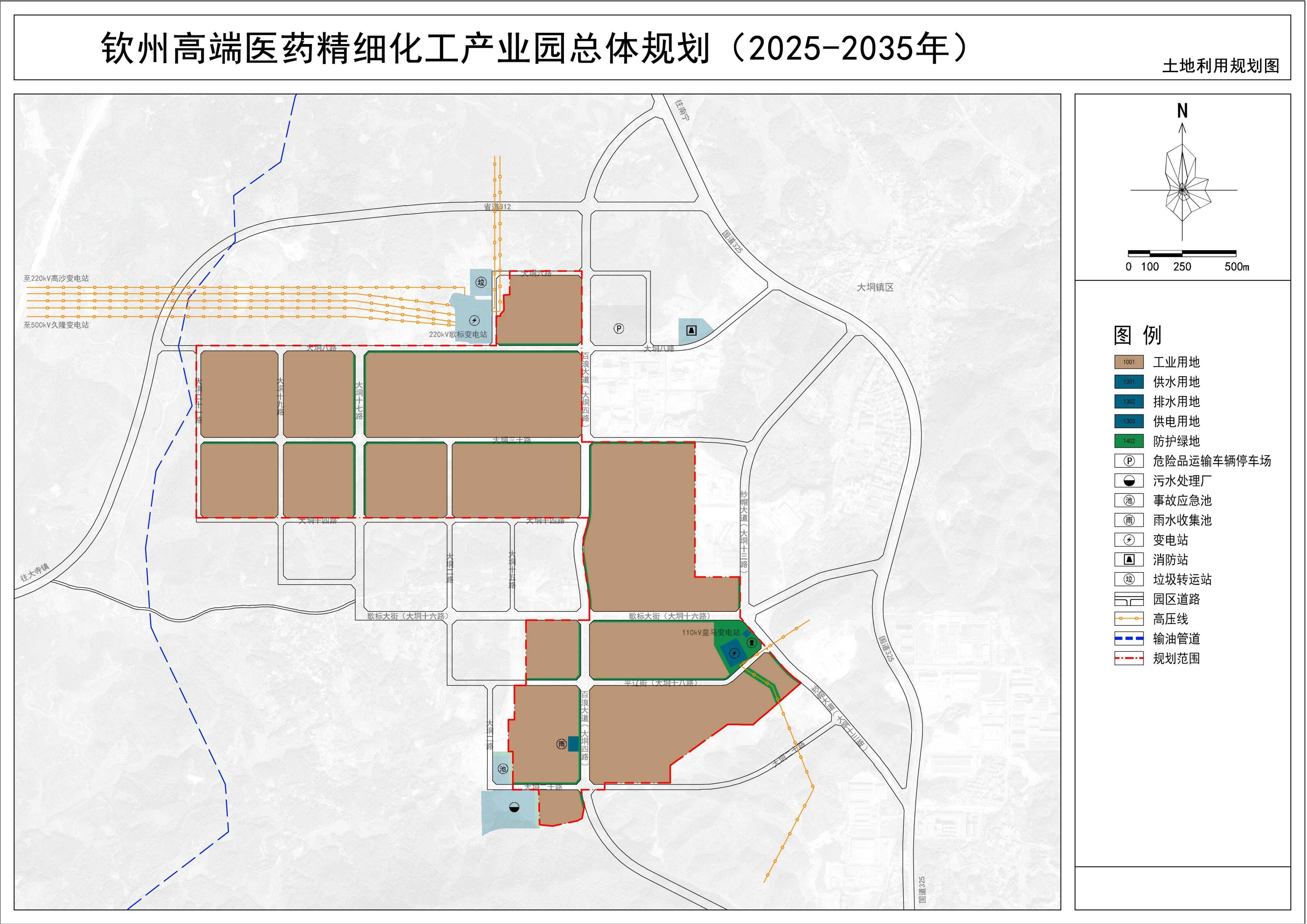
Task: Click the 输油管道 blue dashed legend sample
Action: (x=1129, y=639)
